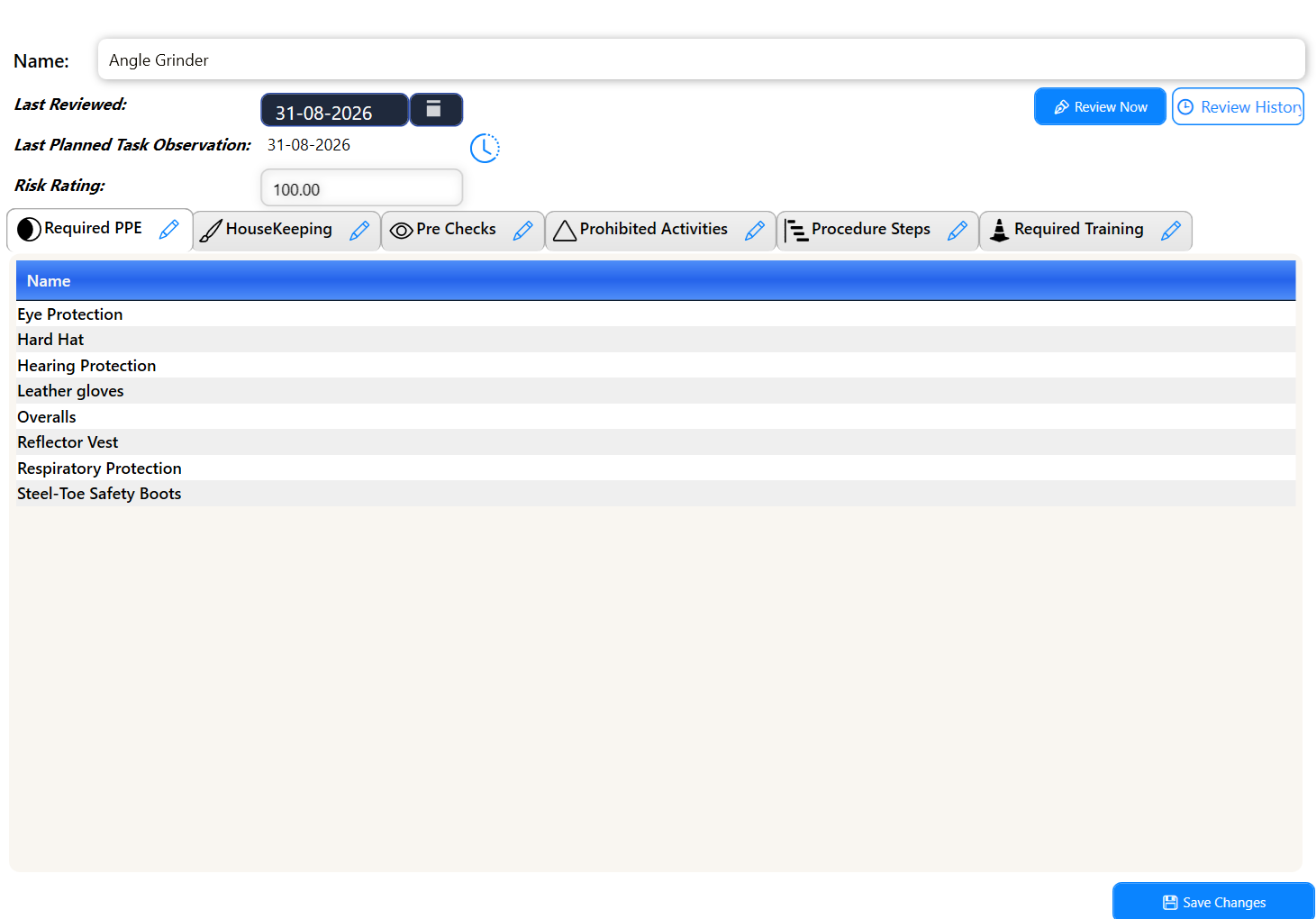Save Changes to the equipment record
Viewport: 1316px width, 919px height.
(x=1213, y=901)
